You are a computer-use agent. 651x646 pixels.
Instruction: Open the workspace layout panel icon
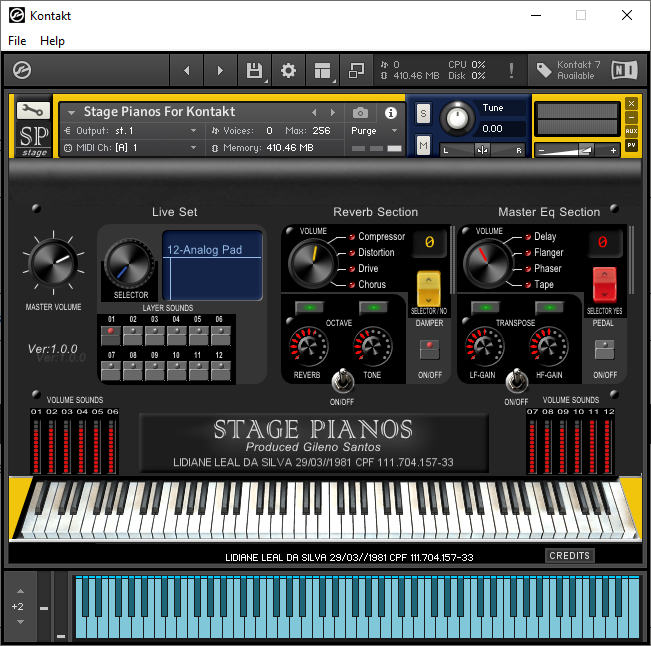[323, 71]
